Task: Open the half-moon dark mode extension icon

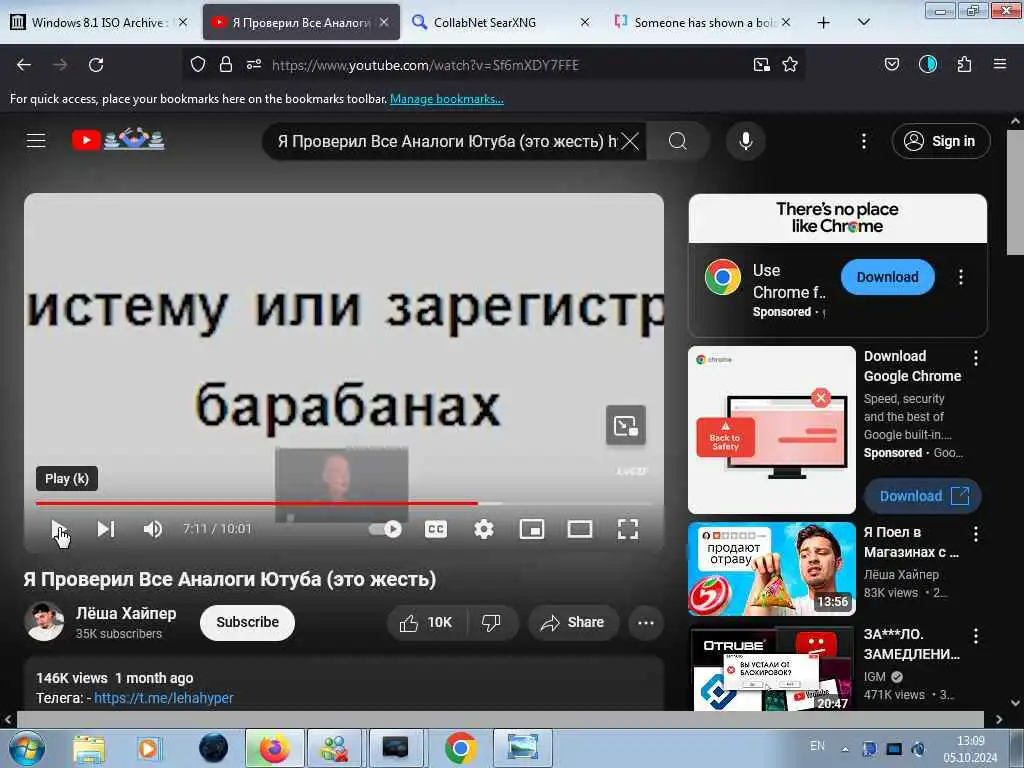Action: (927, 64)
